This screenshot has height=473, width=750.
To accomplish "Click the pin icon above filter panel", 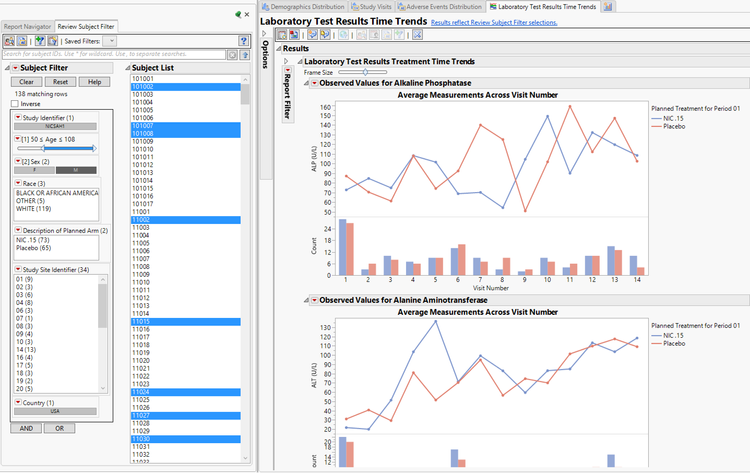I will click(x=238, y=14).
